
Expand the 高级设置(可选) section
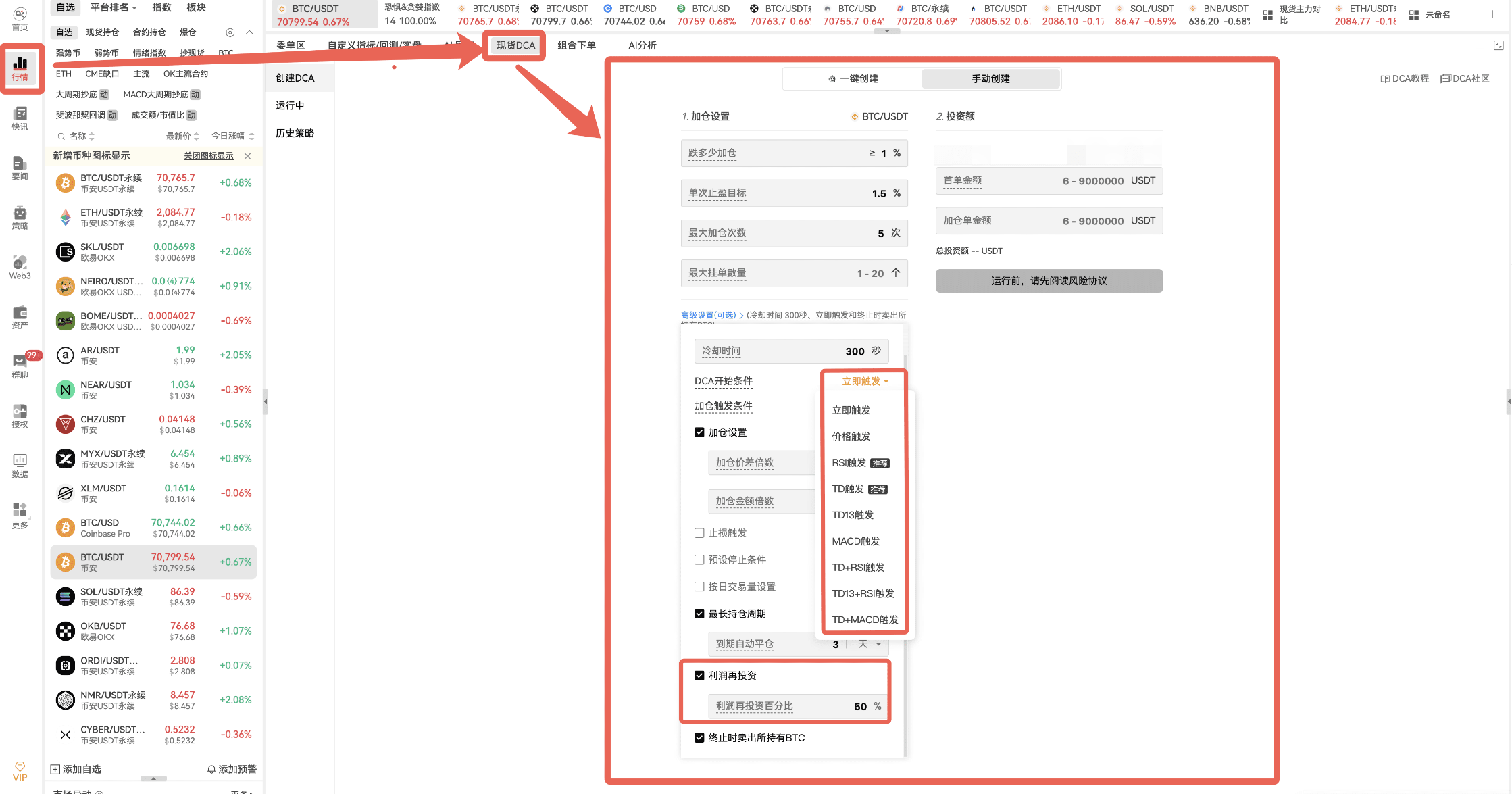click(x=709, y=315)
